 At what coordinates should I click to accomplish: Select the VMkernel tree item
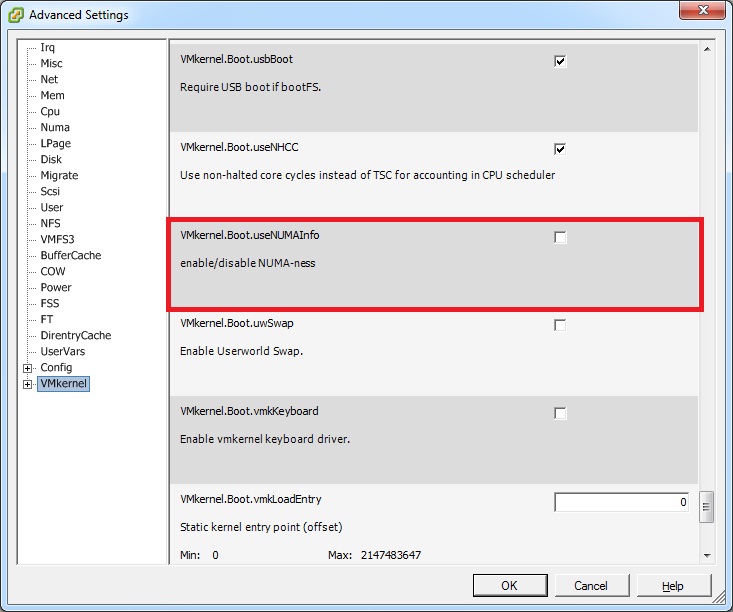point(64,383)
